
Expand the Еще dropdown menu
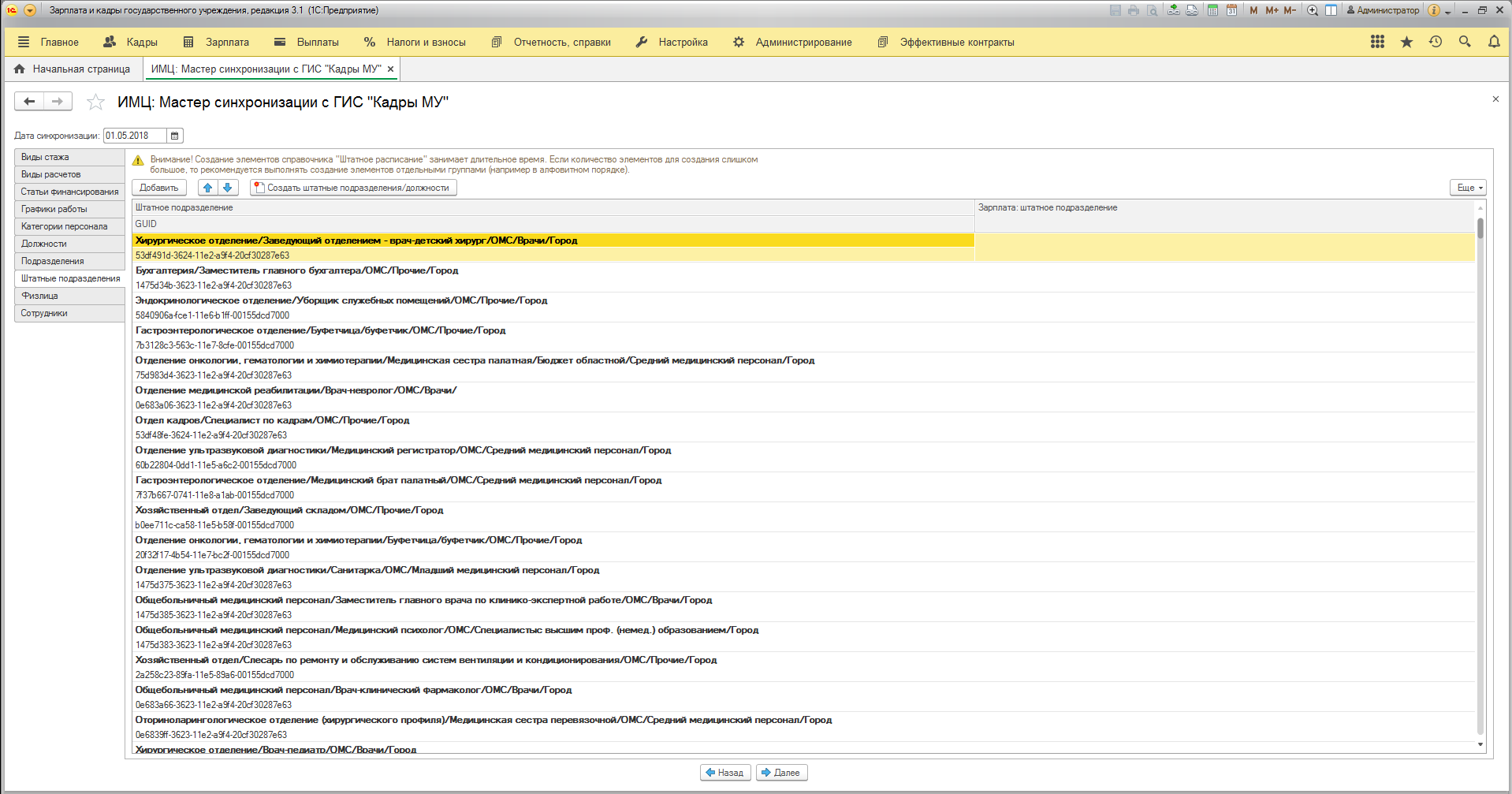(1468, 188)
